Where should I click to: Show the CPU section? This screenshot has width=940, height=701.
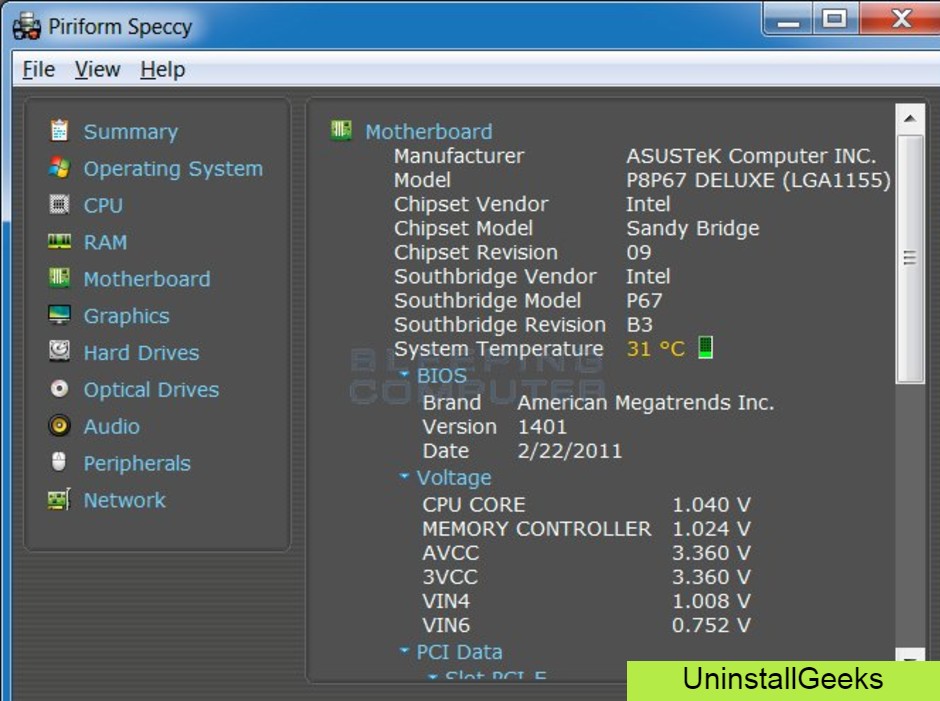[x=103, y=206]
